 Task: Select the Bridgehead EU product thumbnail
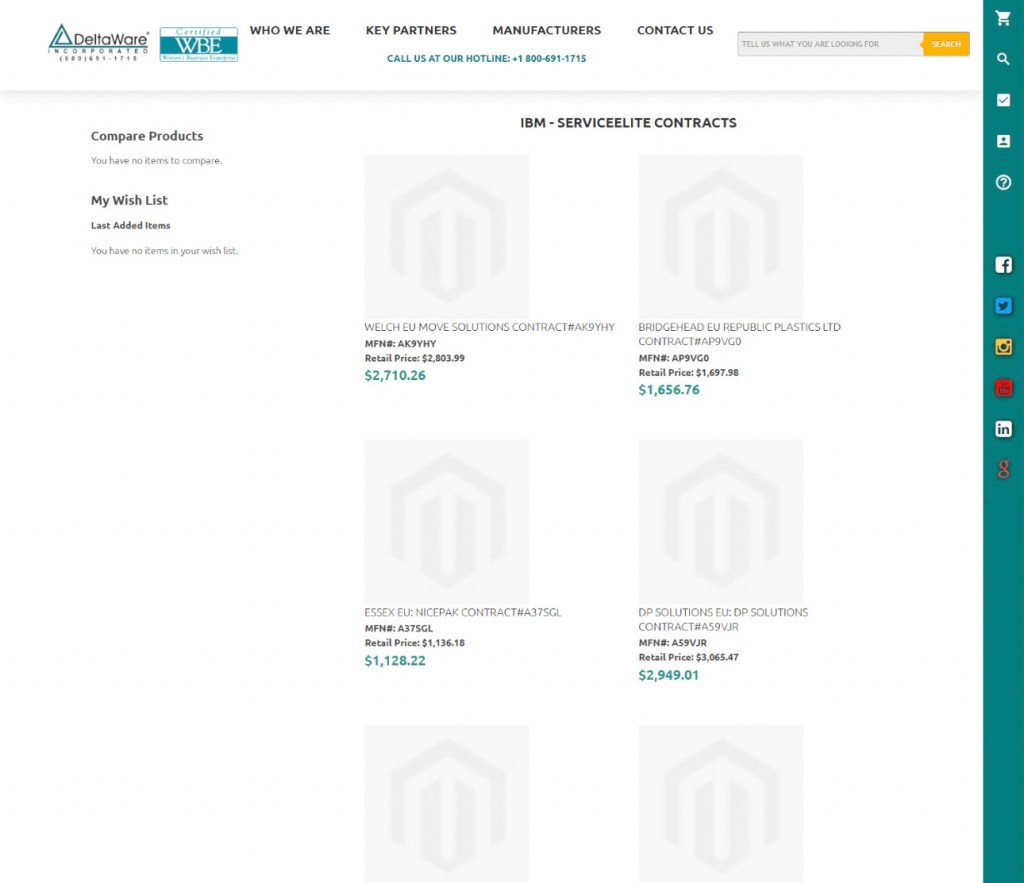(720, 236)
